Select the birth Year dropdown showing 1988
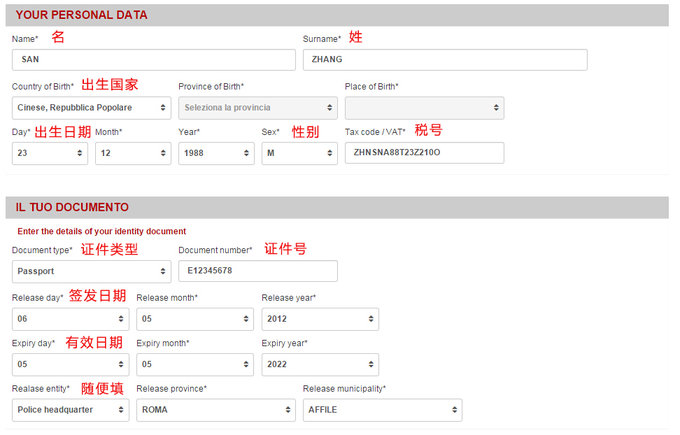Image resolution: width=680 pixels, height=435 pixels. 216,153
